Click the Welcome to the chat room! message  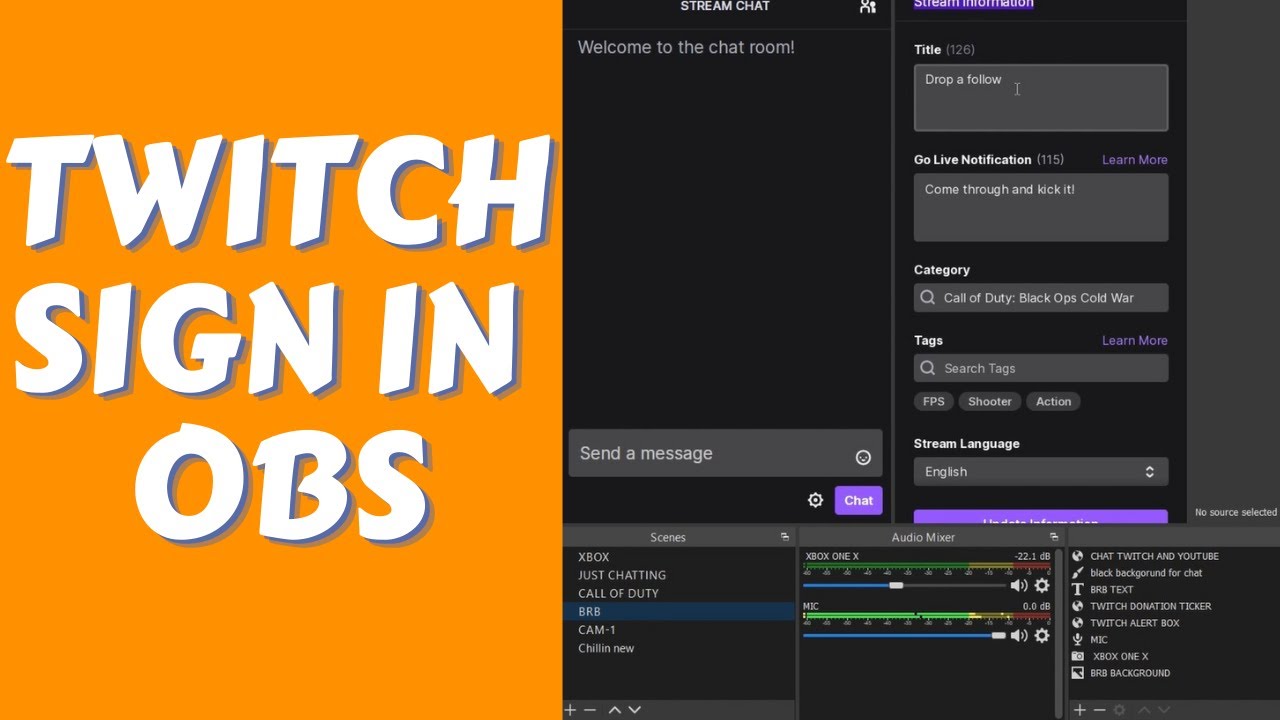pos(686,47)
